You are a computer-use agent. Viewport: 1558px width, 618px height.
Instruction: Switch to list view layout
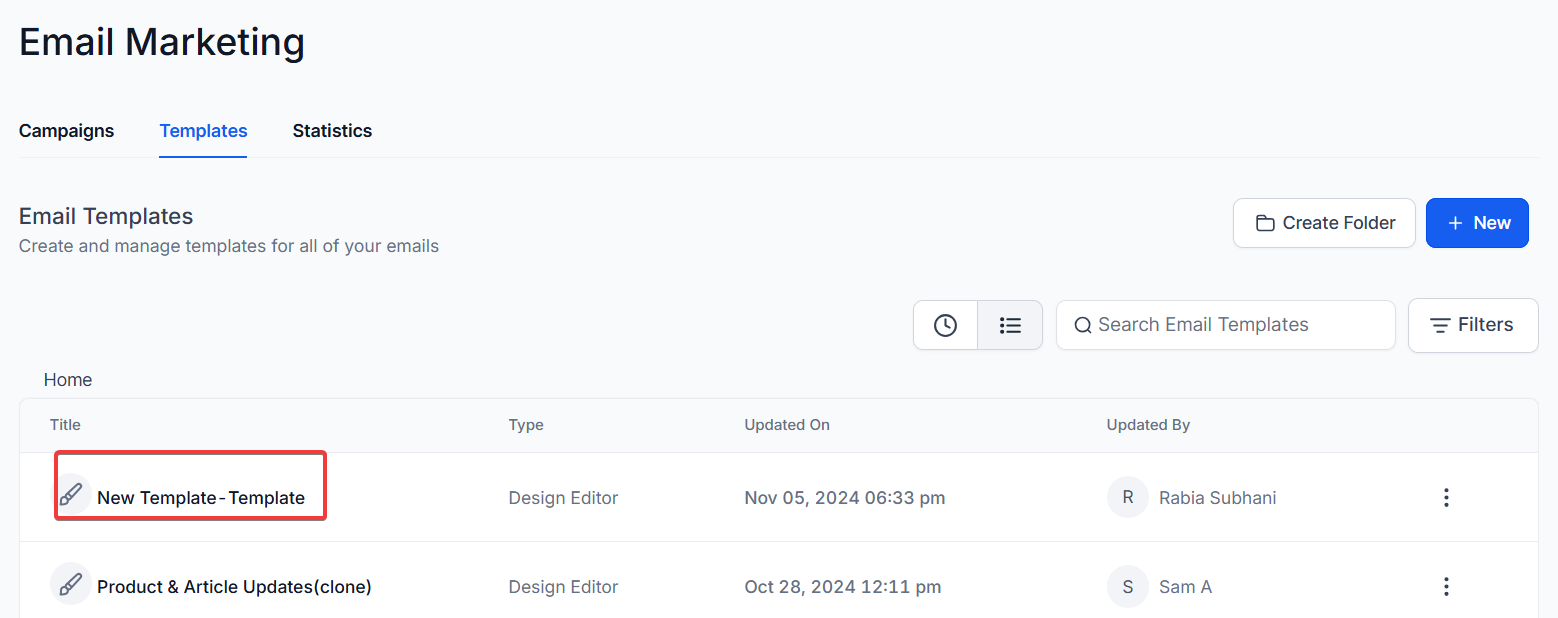pos(1010,325)
